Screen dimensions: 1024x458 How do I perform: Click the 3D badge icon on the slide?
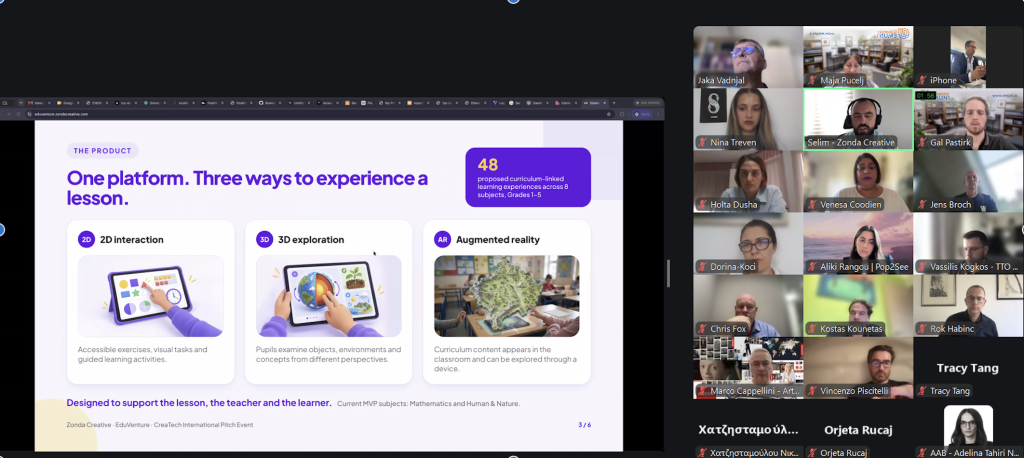[x=264, y=239]
